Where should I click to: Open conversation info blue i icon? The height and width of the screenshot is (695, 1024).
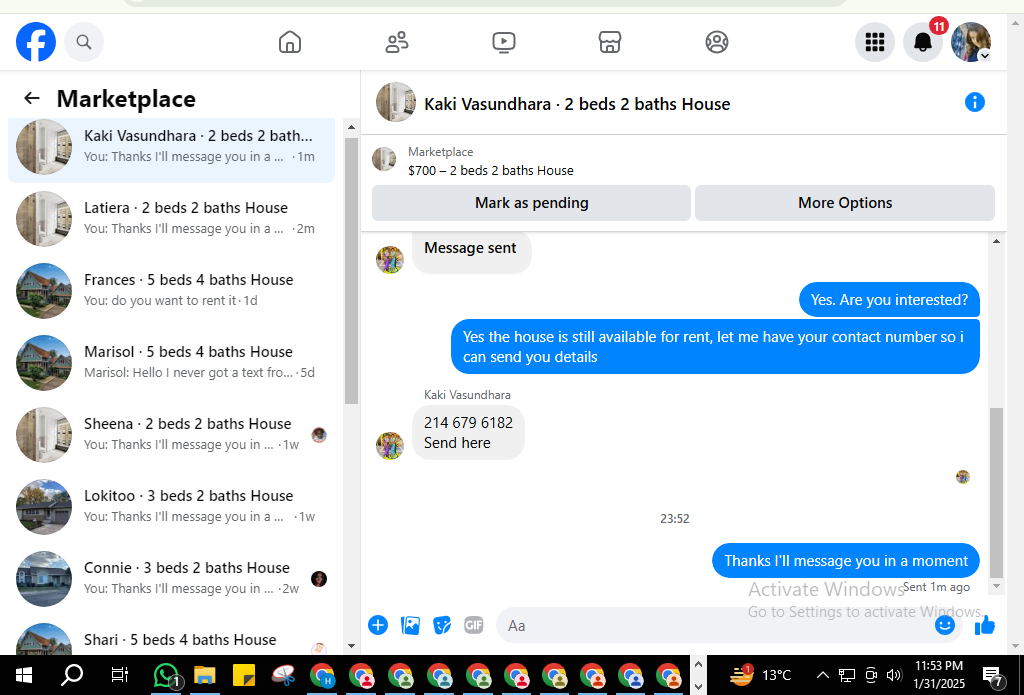point(974,103)
